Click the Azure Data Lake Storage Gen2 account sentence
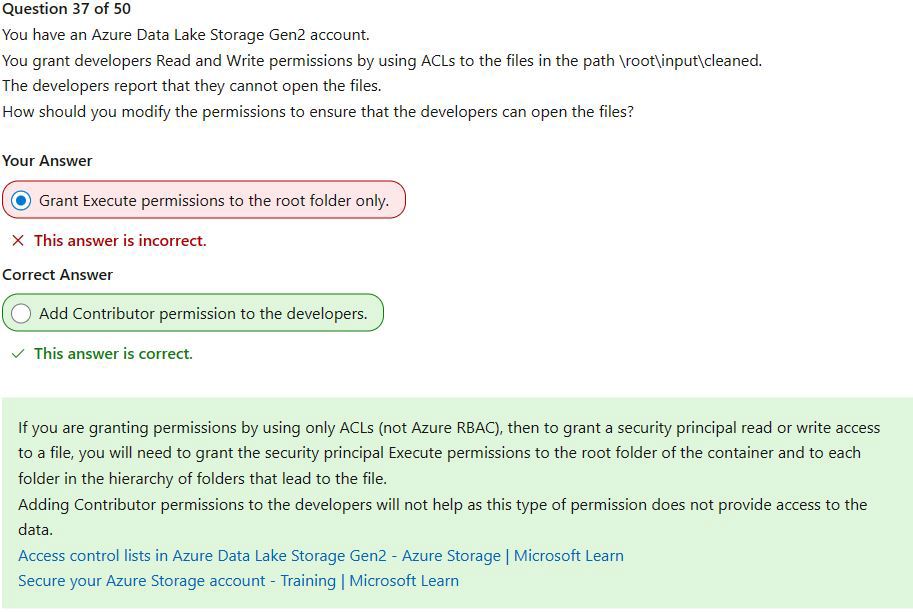 pos(186,35)
